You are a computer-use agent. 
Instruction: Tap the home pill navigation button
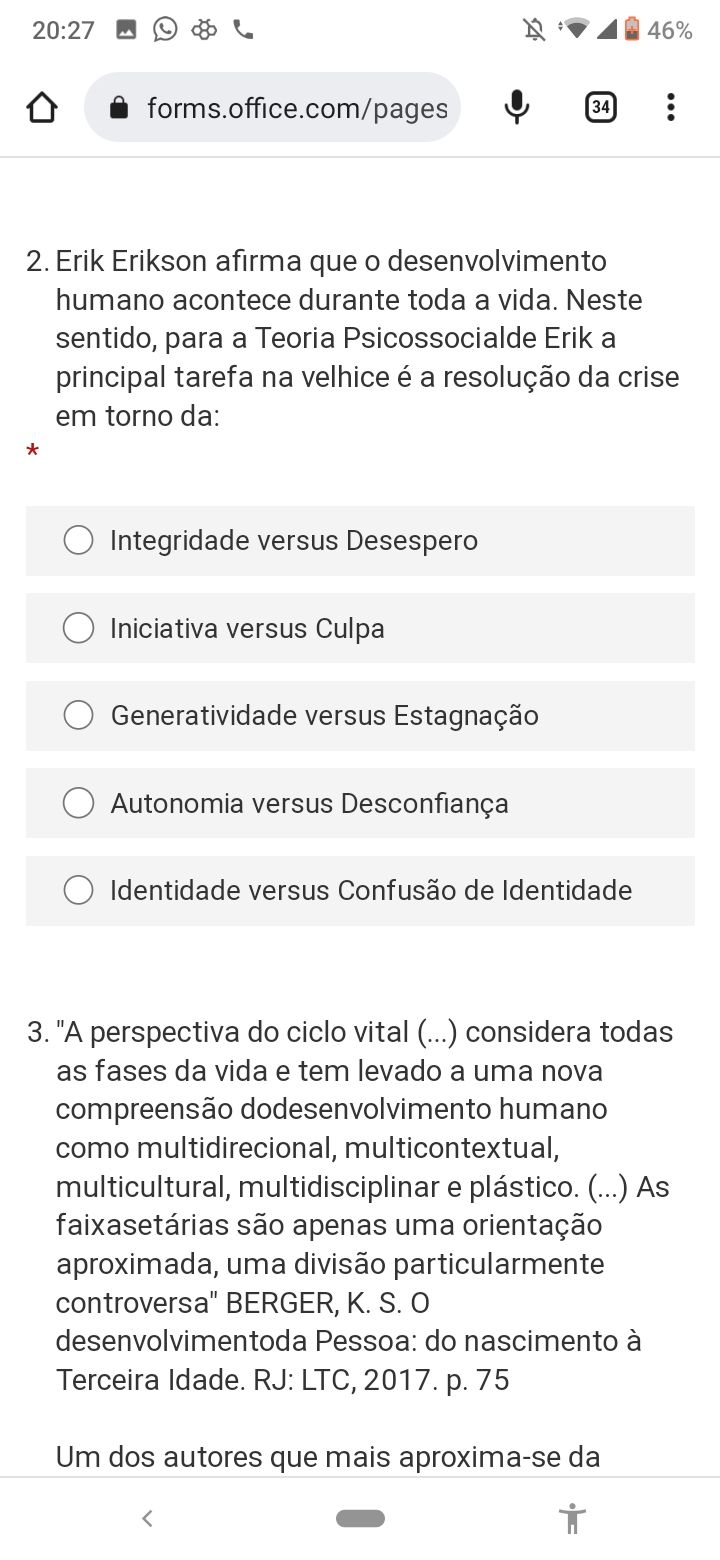pyautogui.click(x=360, y=1518)
